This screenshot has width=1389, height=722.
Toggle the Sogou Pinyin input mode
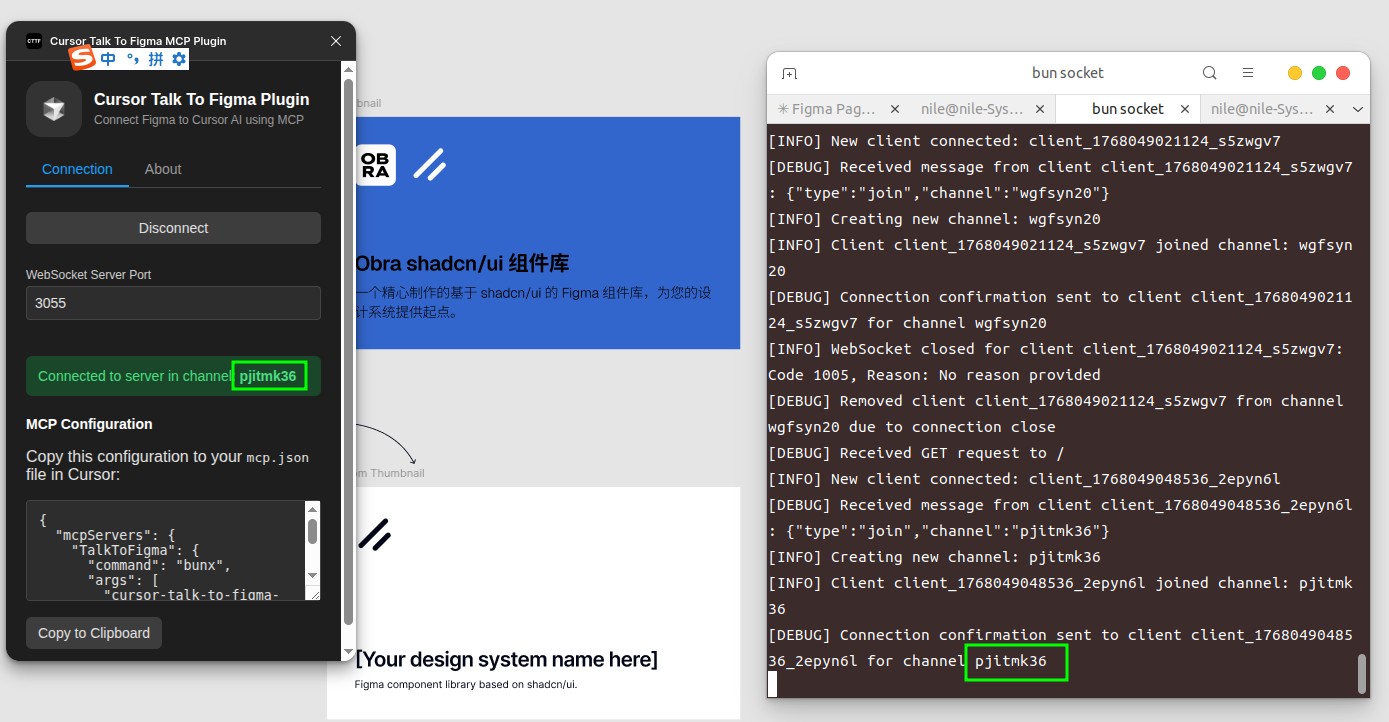click(155, 59)
